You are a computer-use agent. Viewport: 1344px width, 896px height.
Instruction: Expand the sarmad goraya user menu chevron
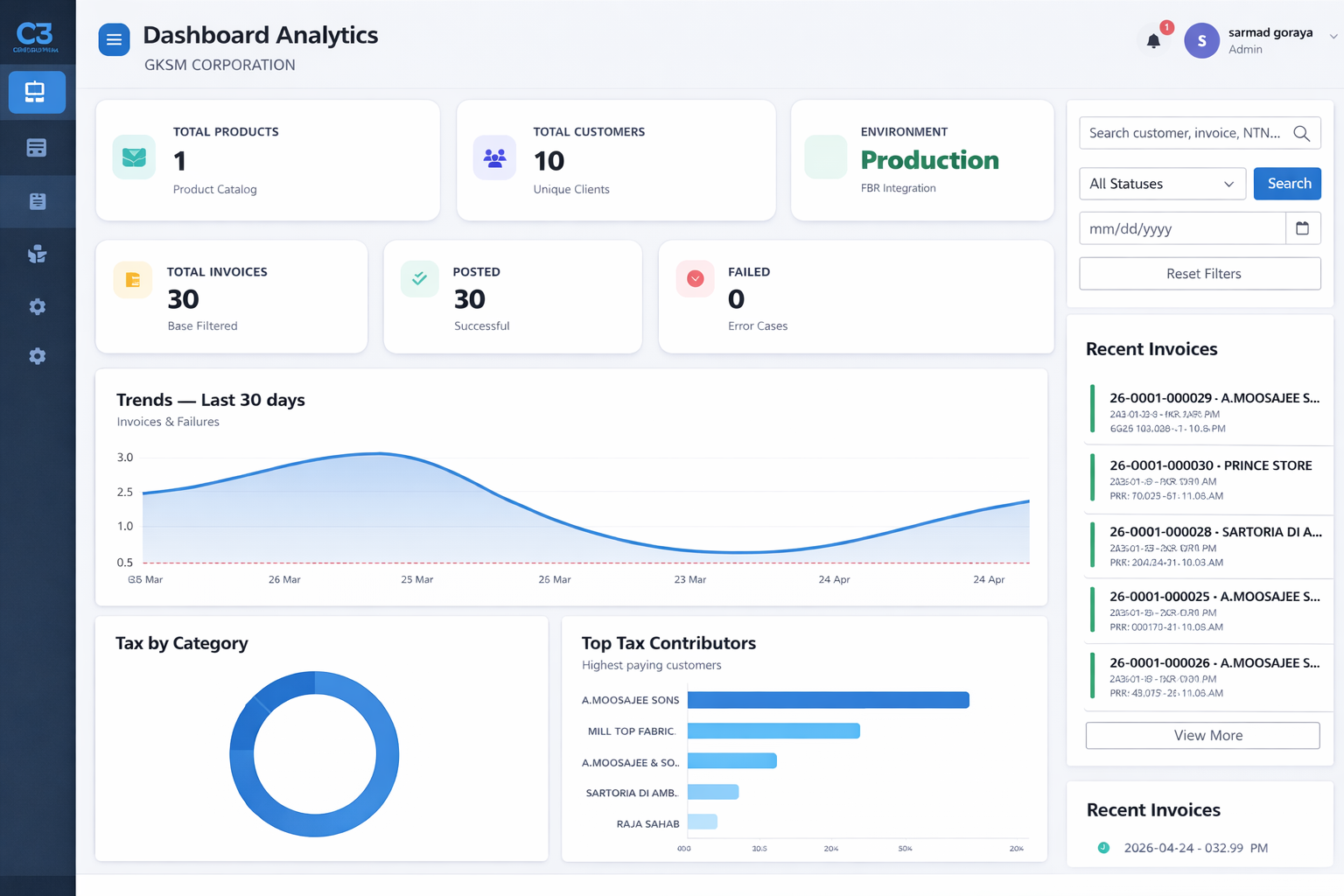click(x=1333, y=37)
